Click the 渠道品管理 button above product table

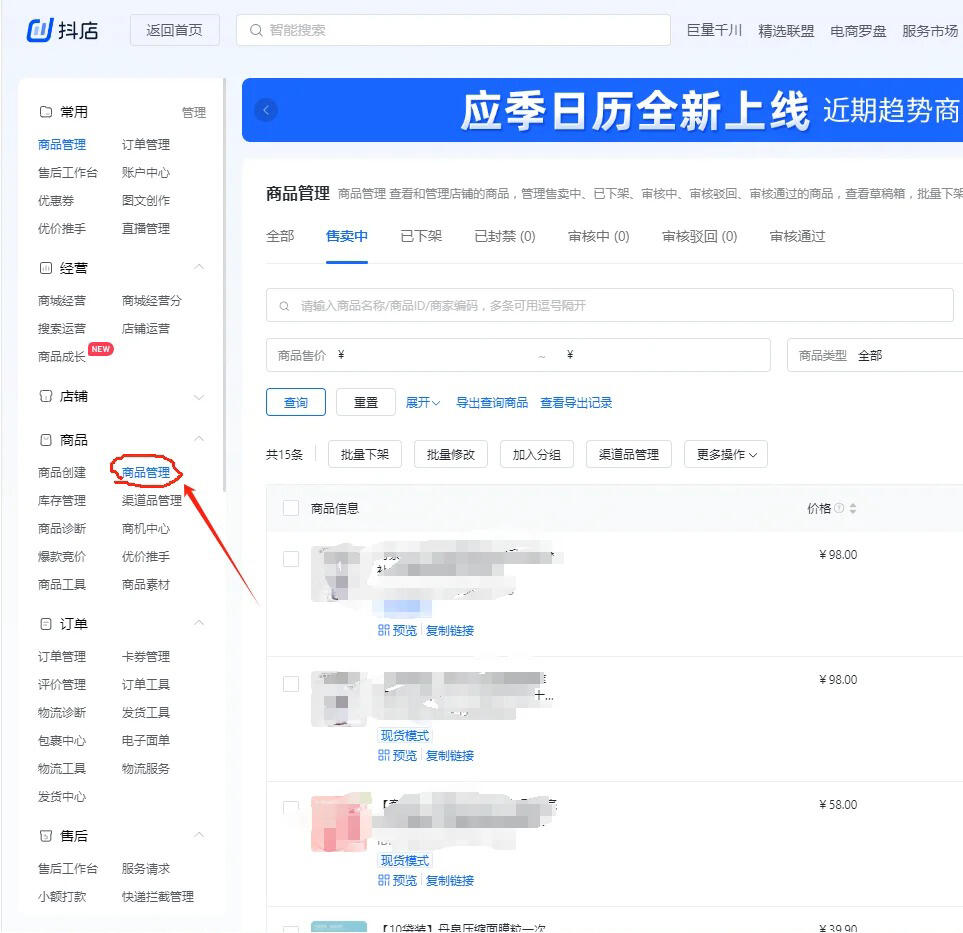pyautogui.click(x=629, y=455)
